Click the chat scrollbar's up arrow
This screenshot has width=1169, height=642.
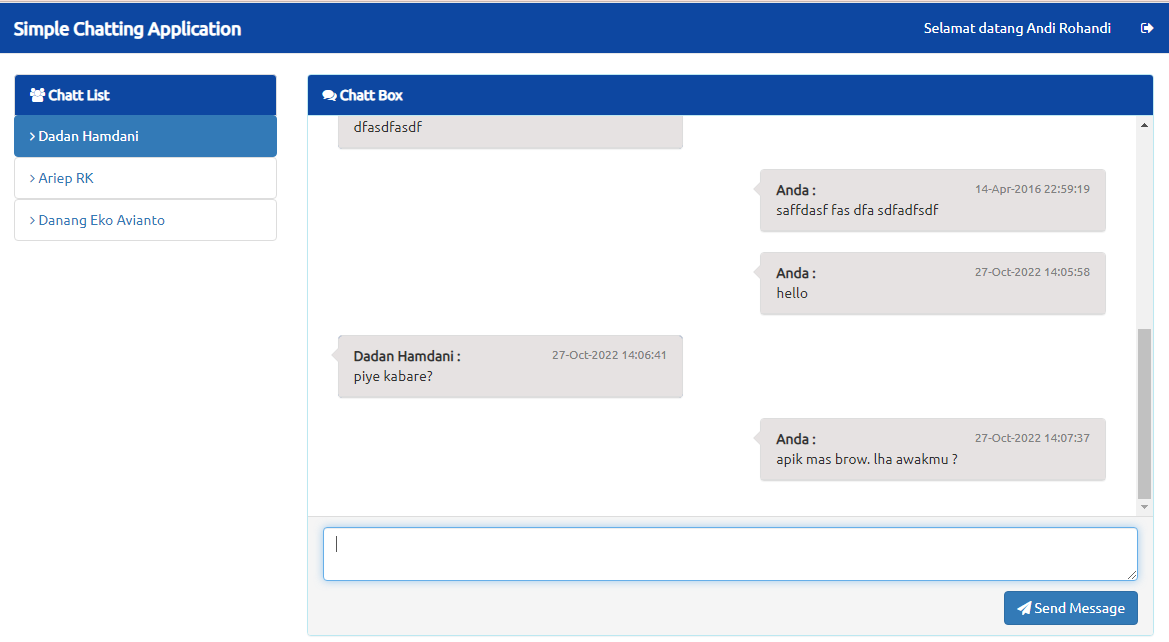pyautogui.click(x=1145, y=125)
